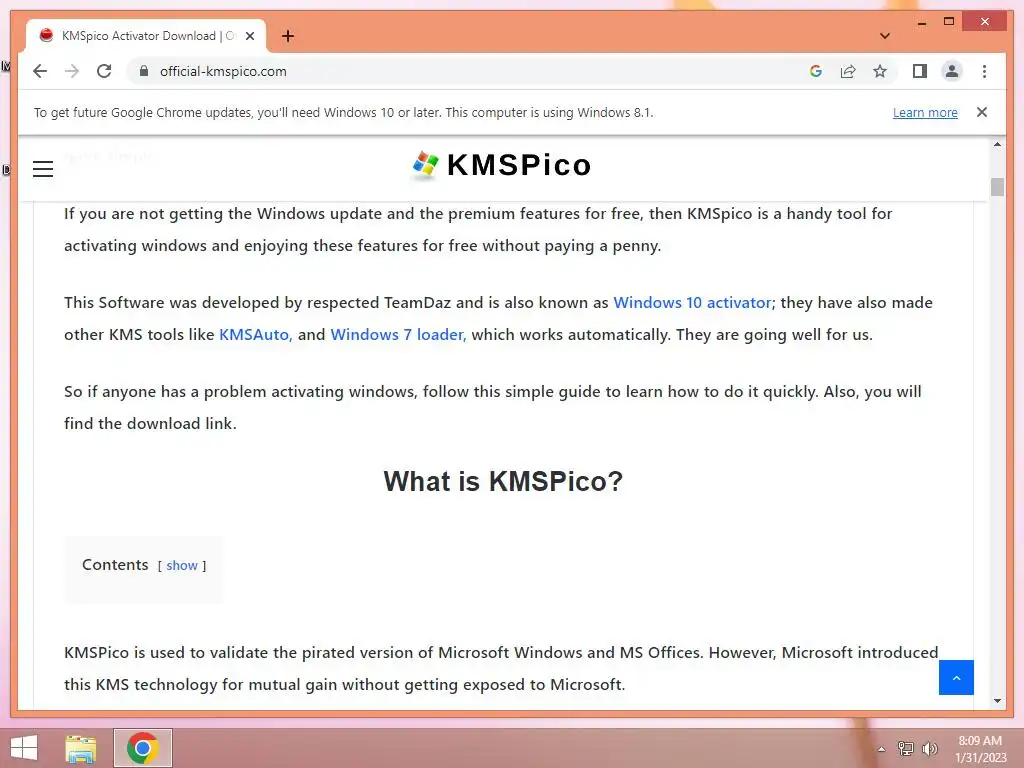Click the page scrollbar down arrow
The width and height of the screenshot is (1024, 768).
coord(997,701)
